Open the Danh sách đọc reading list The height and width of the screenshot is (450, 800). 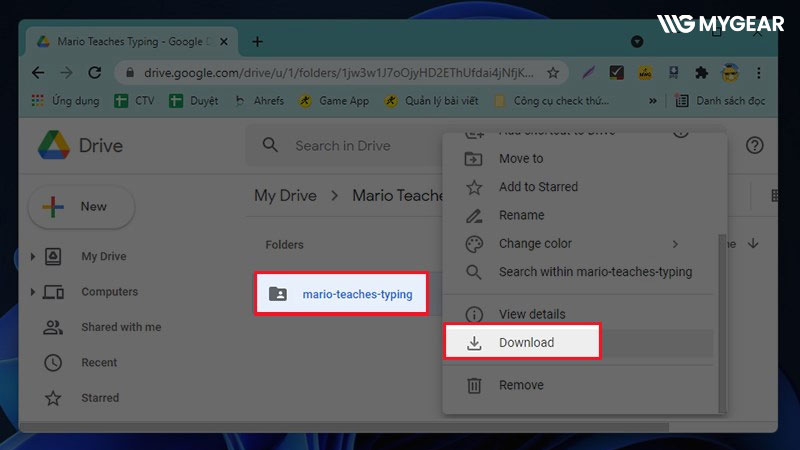tap(720, 101)
